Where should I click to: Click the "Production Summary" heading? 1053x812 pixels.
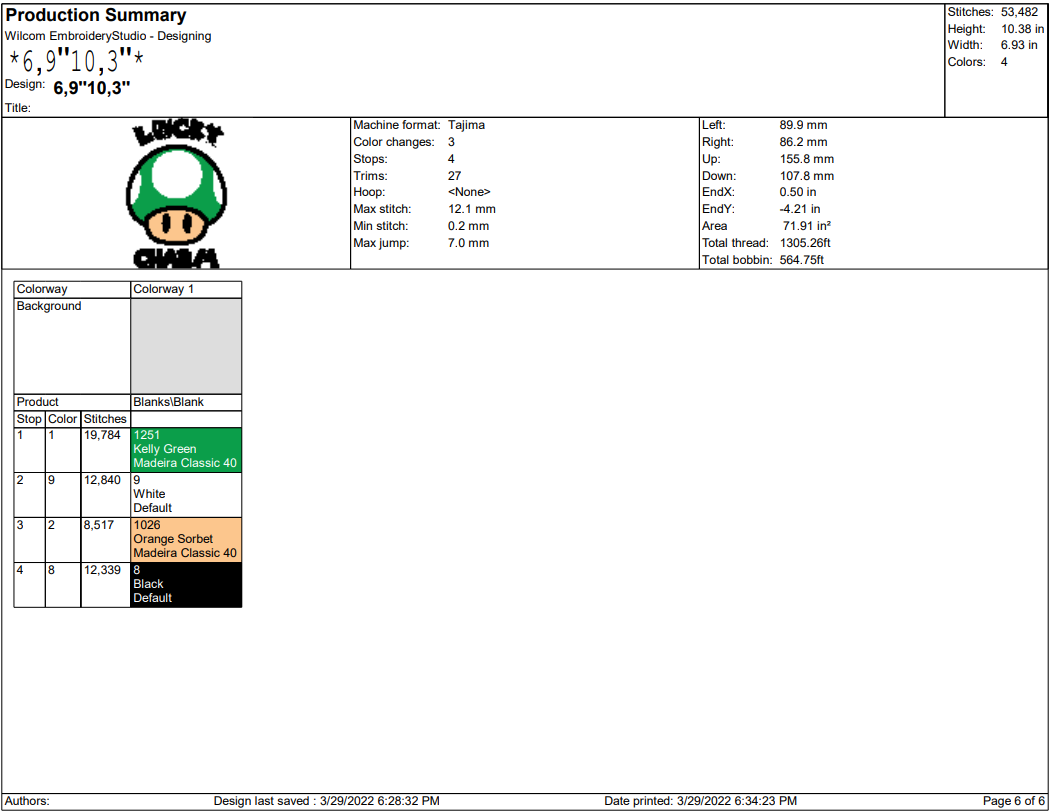click(96, 15)
